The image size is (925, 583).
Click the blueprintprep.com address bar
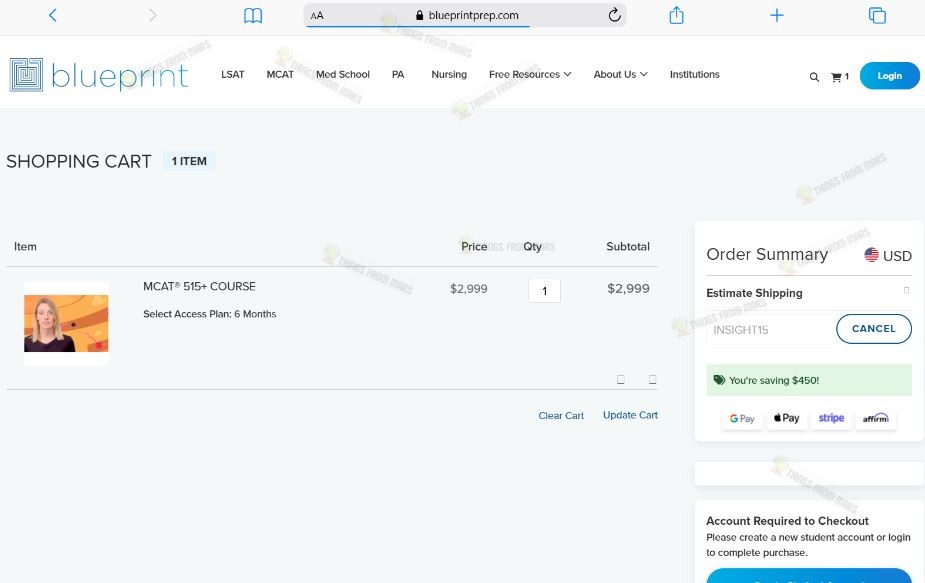pos(465,15)
